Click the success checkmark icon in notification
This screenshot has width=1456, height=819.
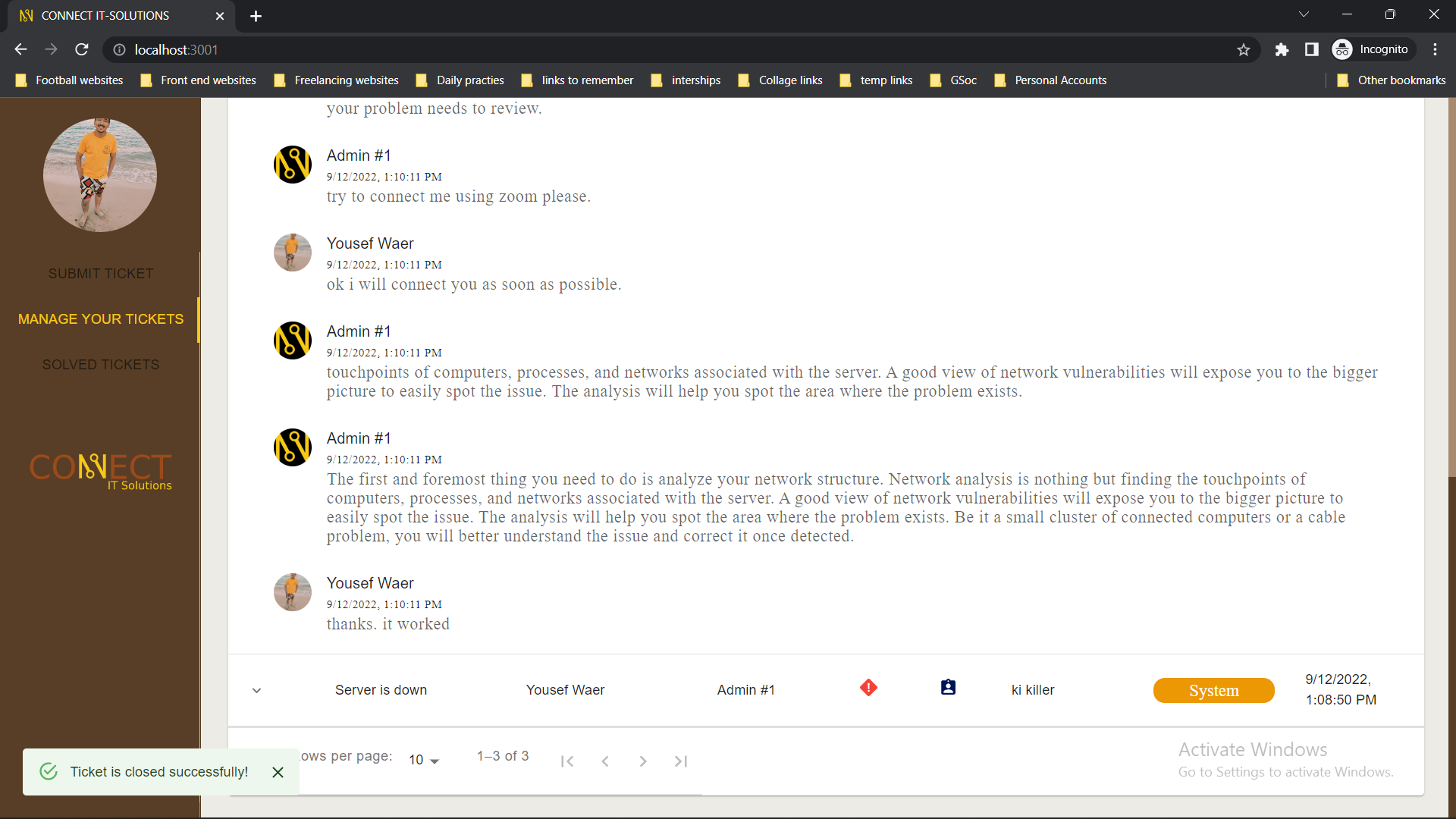click(x=49, y=772)
